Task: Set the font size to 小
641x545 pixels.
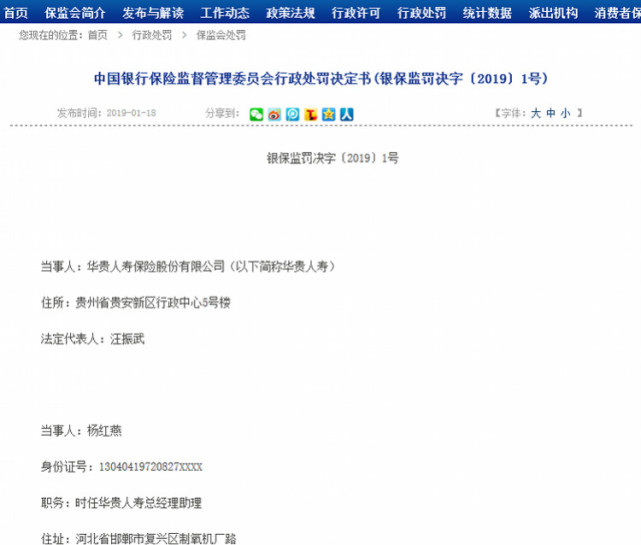Action: [565, 113]
